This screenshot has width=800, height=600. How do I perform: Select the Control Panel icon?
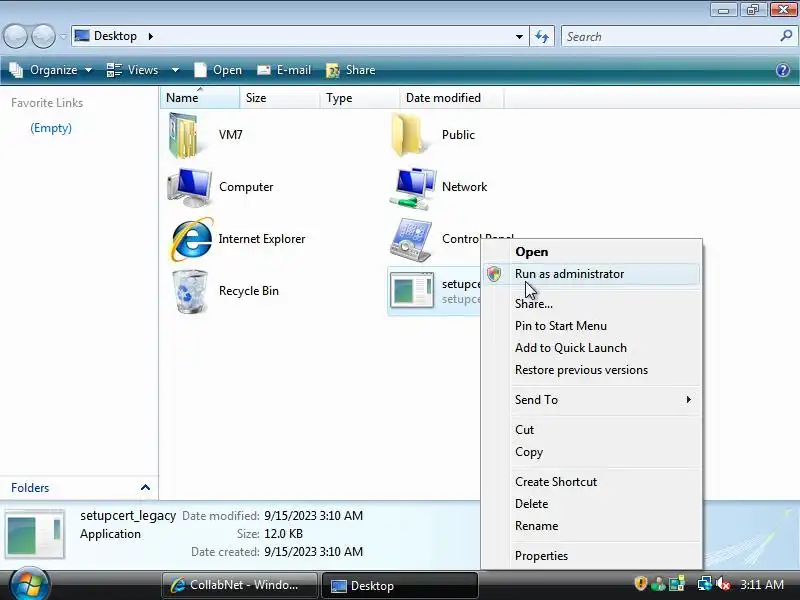pyautogui.click(x=411, y=239)
